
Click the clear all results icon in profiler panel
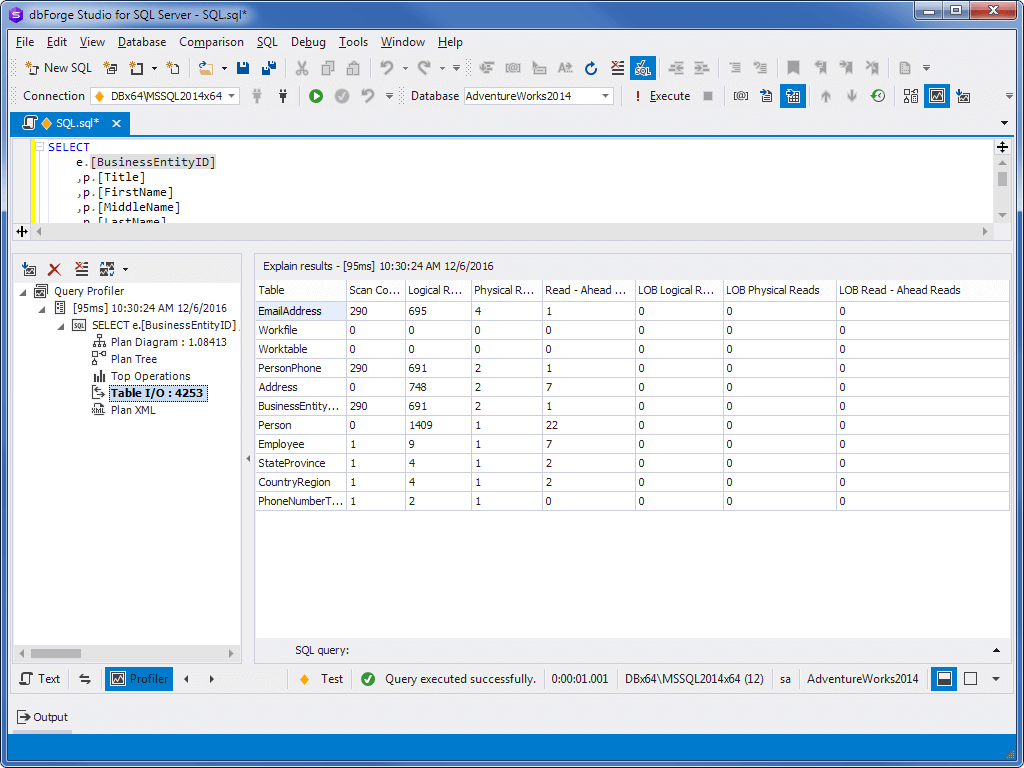click(81, 269)
